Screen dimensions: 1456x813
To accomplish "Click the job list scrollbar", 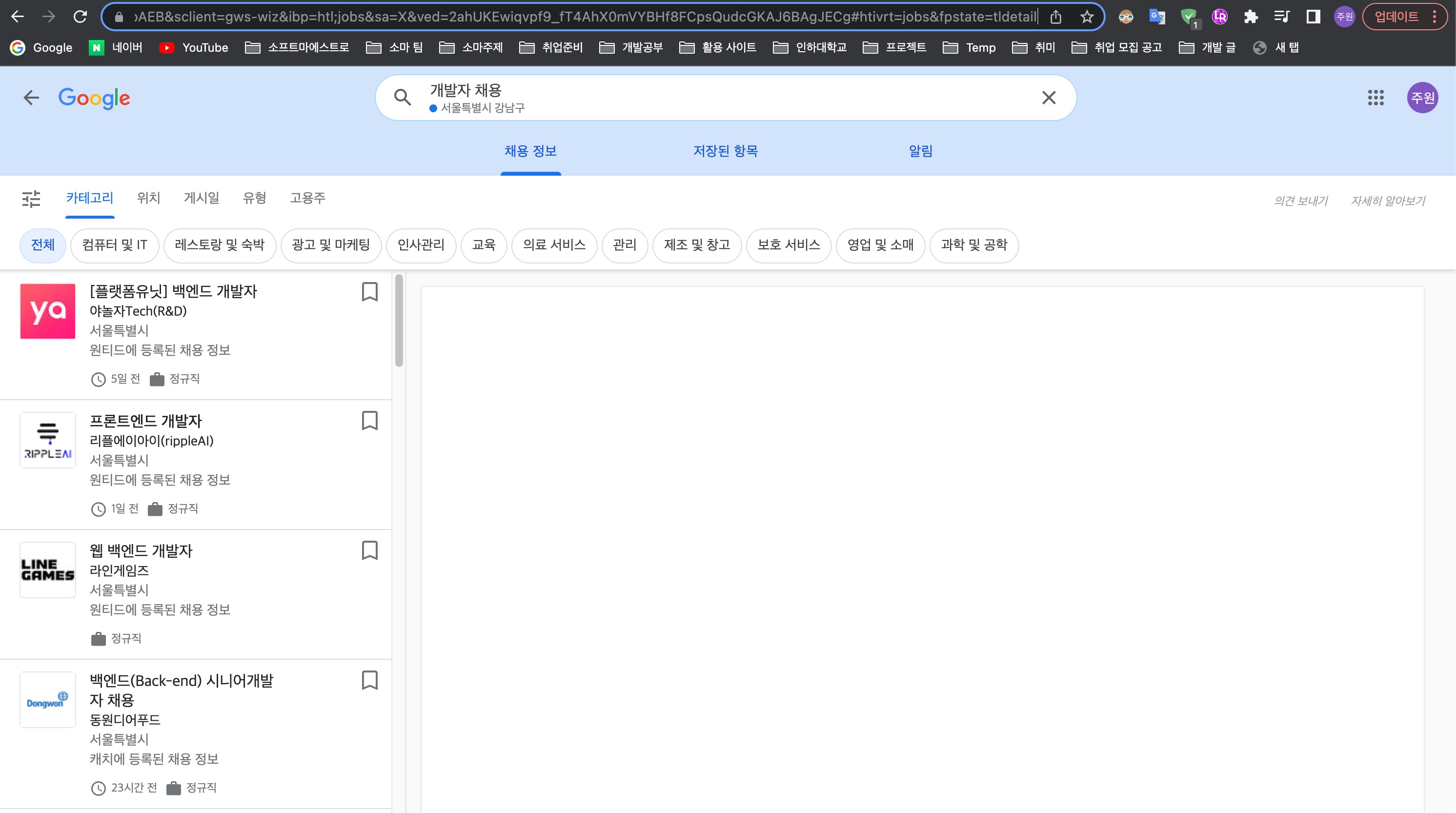I will [399, 321].
